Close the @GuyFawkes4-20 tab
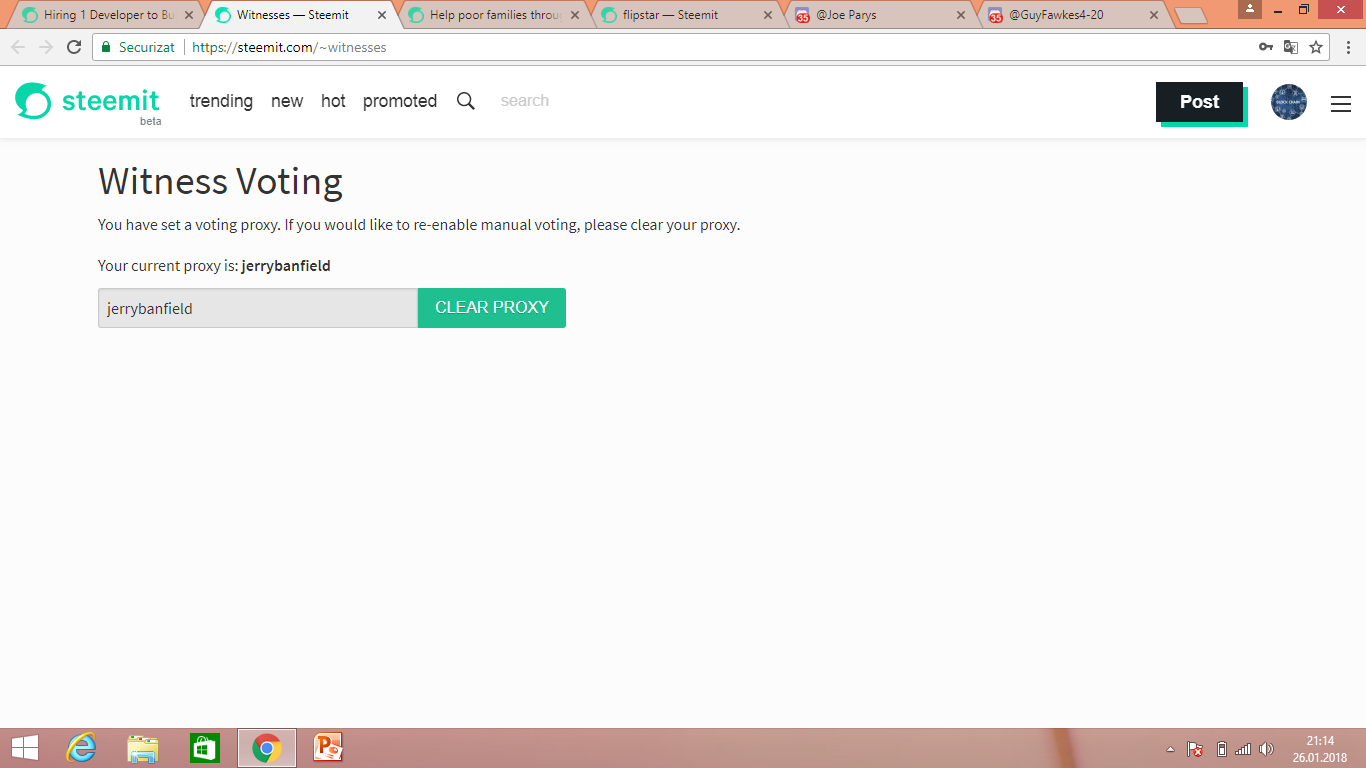 (x=1154, y=15)
